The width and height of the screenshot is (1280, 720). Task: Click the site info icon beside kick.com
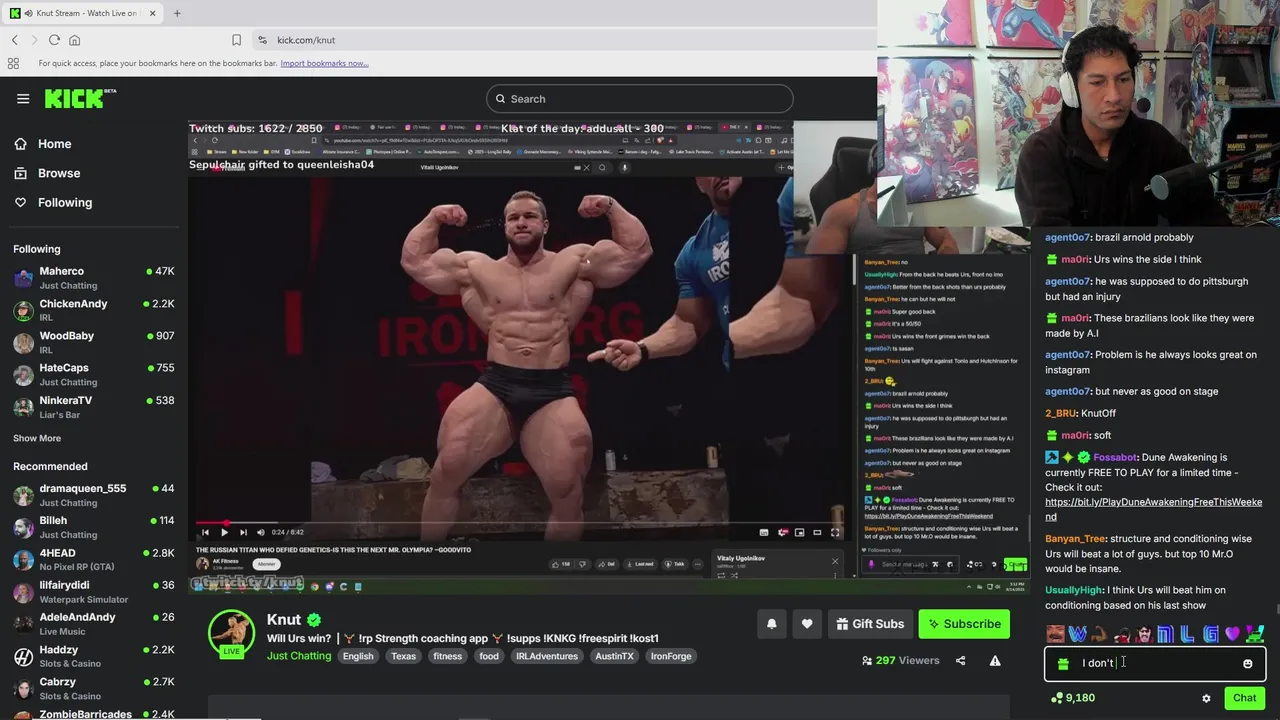pyautogui.click(x=262, y=40)
